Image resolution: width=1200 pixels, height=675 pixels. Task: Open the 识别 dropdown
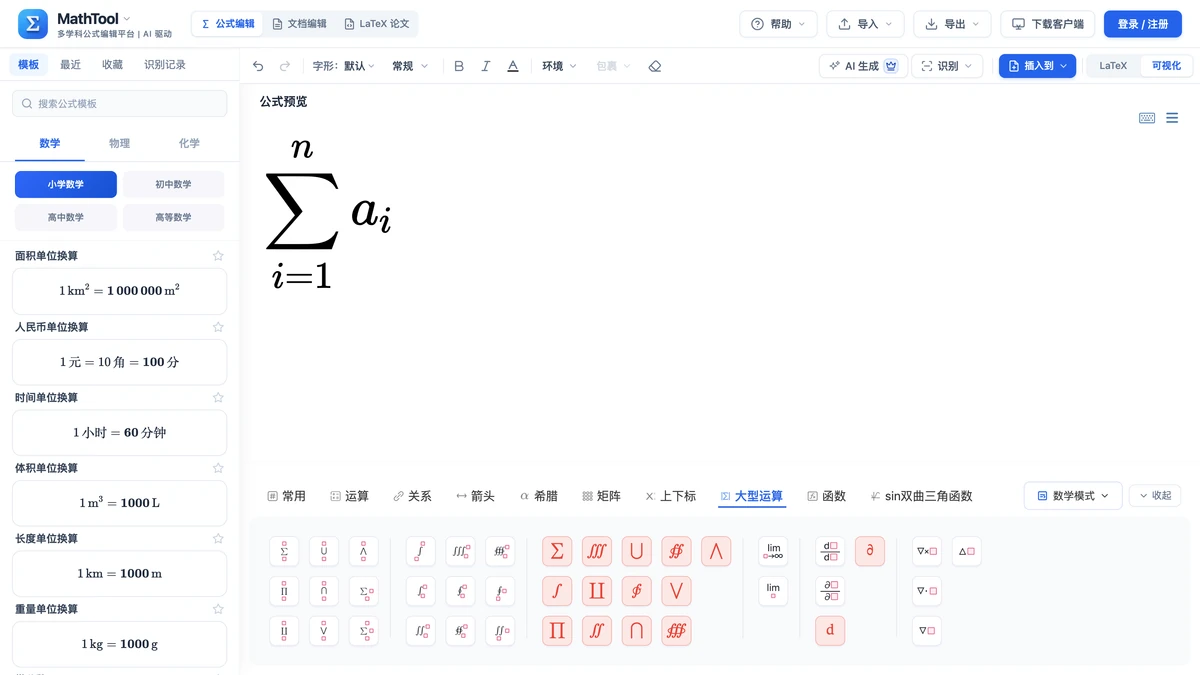click(x=947, y=66)
